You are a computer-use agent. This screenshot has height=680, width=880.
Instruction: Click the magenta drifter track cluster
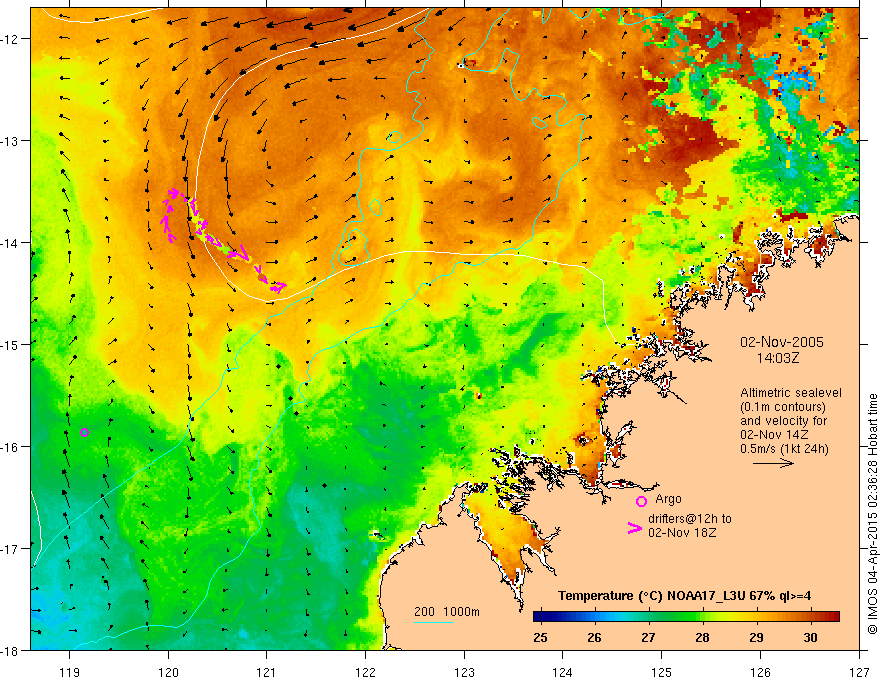223,241
